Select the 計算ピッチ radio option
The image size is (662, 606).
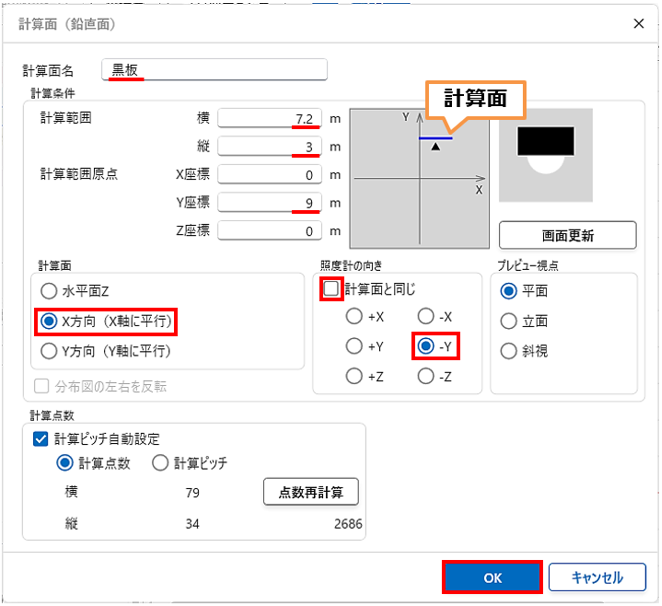pyautogui.click(x=159, y=463)
